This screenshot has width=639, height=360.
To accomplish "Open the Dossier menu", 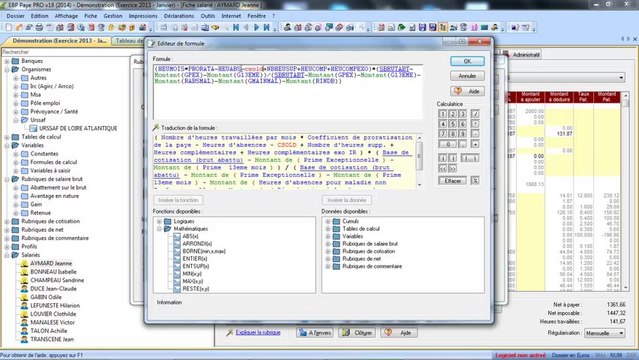I will click(15, 16).
